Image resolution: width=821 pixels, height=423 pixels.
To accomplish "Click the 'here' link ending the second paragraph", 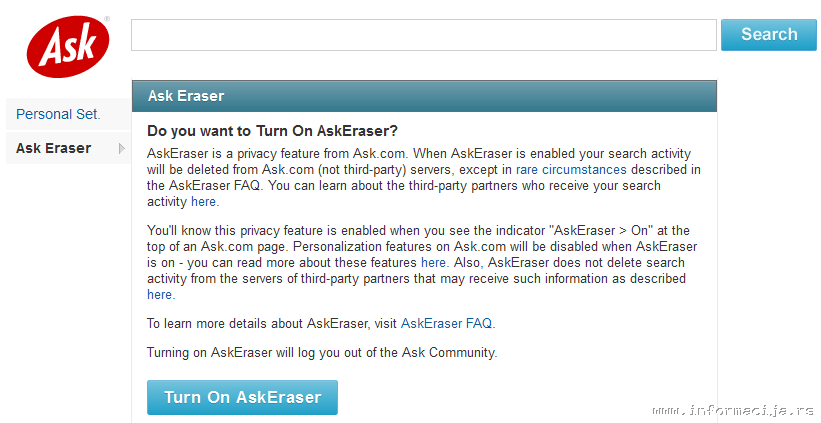I will click(x=159, y=295).
